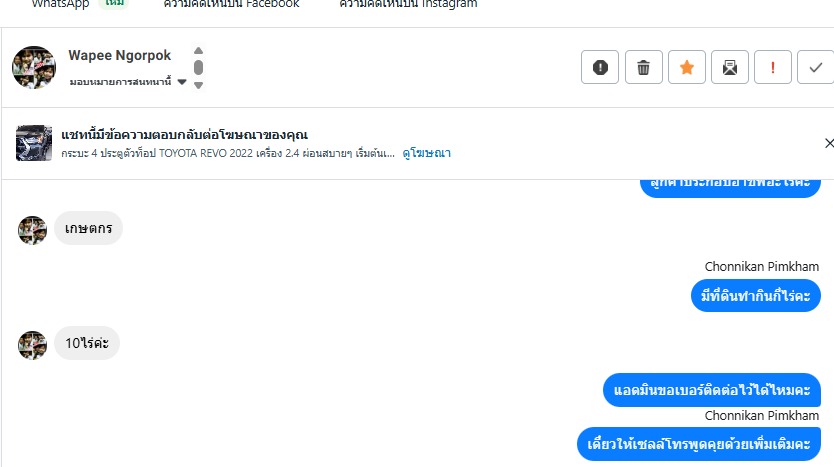Click the down arrow below the scroll handle
834x467 pixels.
[x=198, y=85]
